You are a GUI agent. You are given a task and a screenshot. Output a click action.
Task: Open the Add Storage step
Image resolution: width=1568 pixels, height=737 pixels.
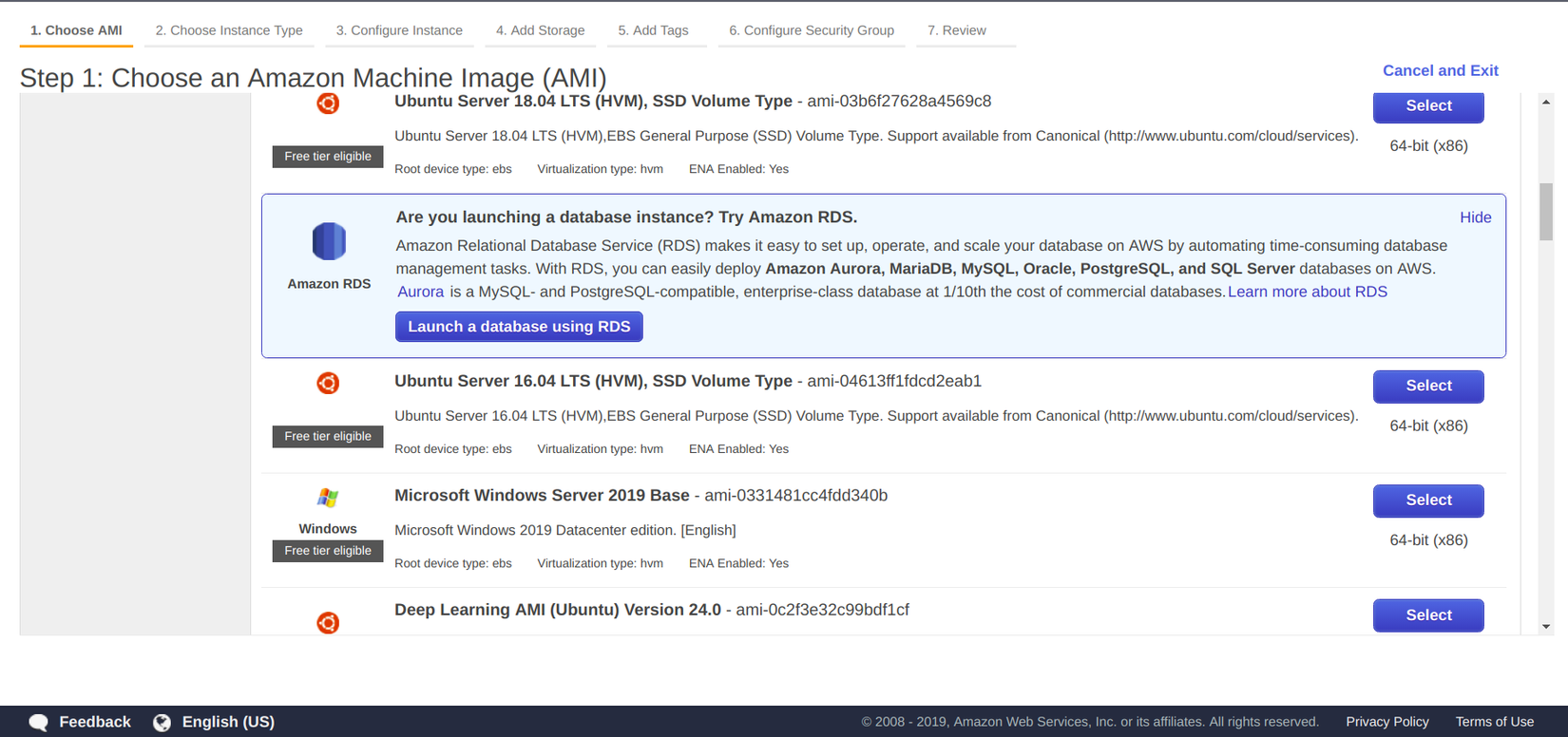[x=540, y=30]
